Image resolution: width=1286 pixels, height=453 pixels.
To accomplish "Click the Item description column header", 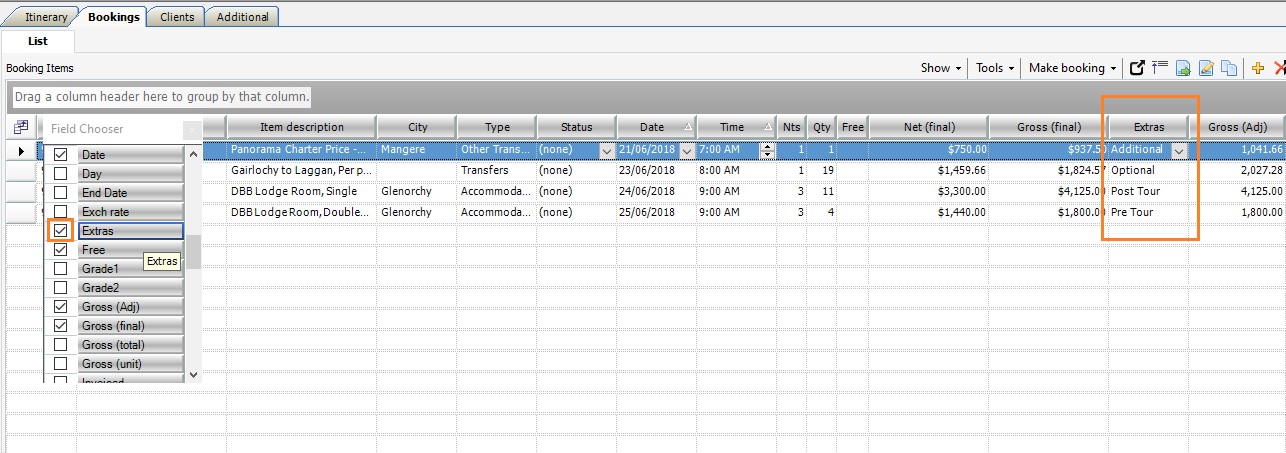I will tap(301, 127).
